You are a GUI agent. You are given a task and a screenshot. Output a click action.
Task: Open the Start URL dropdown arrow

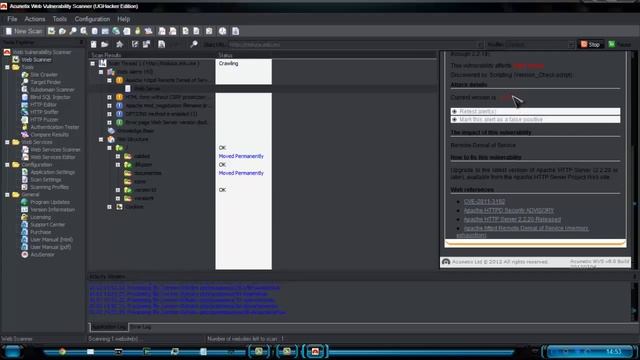coord(479,44)
